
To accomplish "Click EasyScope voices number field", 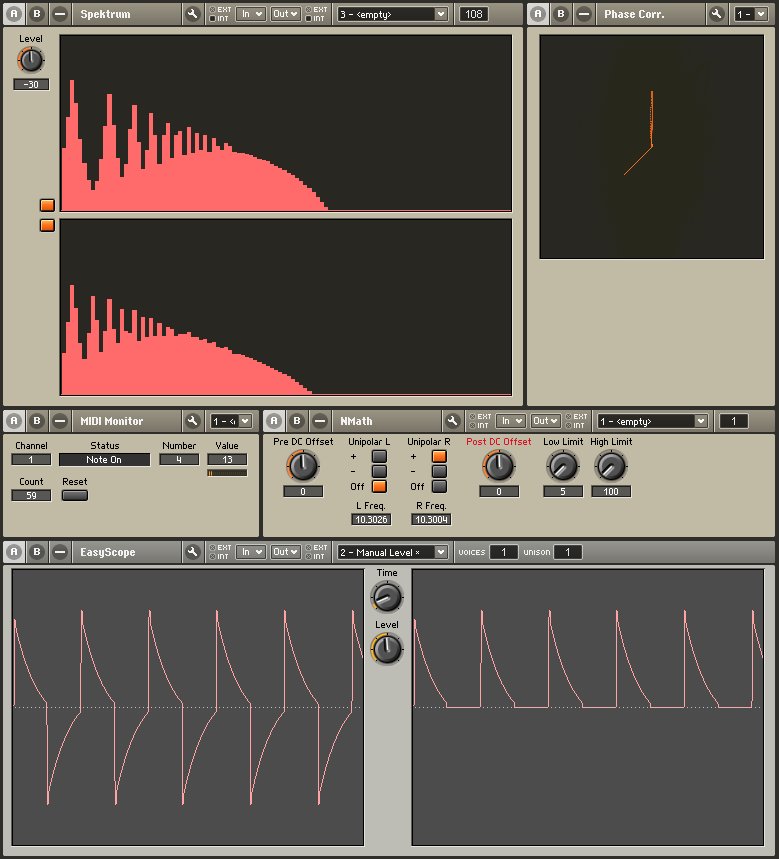I will coord(503,552).
